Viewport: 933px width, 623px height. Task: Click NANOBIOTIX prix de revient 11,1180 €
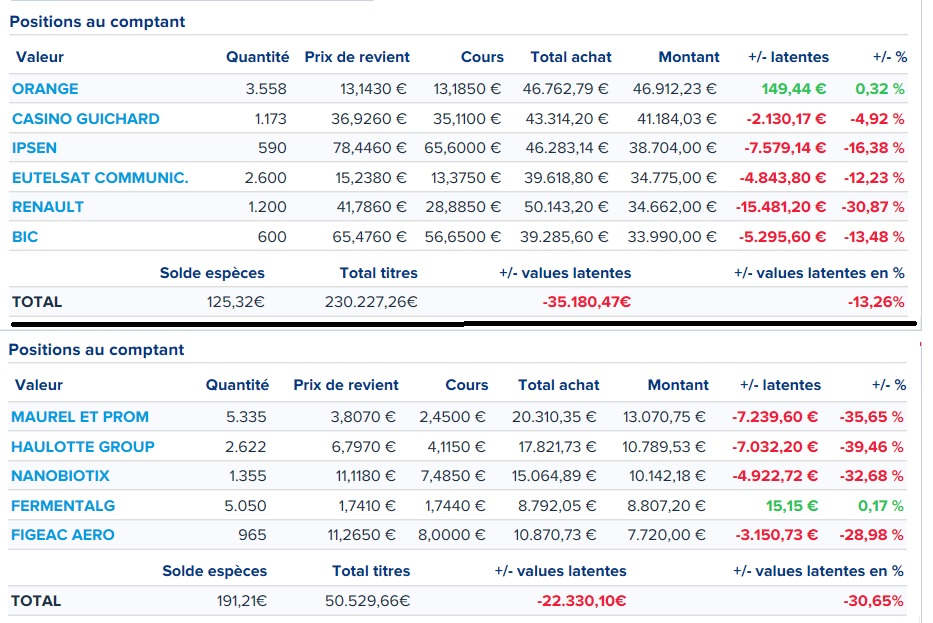coord(365,475)
